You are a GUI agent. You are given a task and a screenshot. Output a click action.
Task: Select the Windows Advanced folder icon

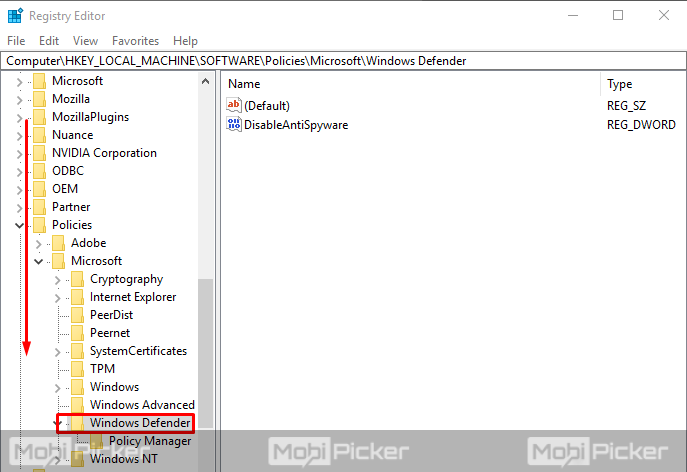(78, 405)
